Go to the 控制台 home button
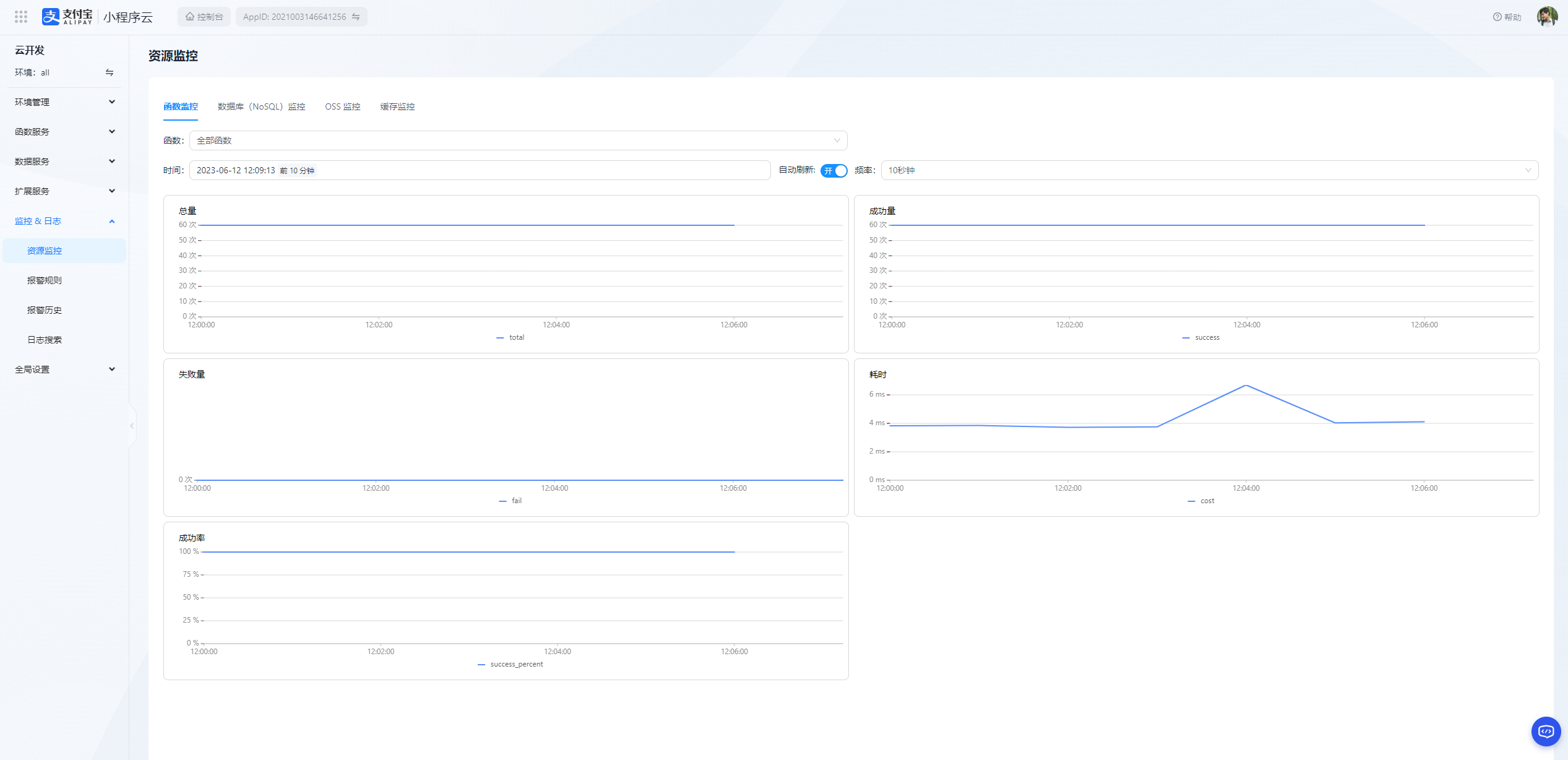This screenshot has width=1568, height=760. point(204,17)
